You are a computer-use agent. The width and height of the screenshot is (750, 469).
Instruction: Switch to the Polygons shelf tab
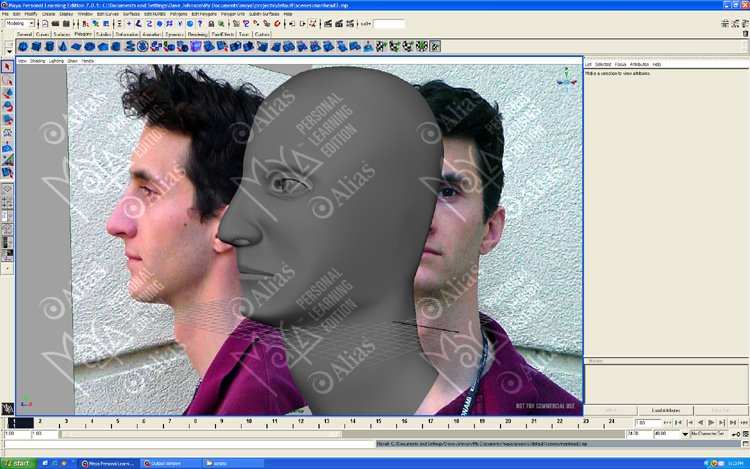(x=83, y=34)
